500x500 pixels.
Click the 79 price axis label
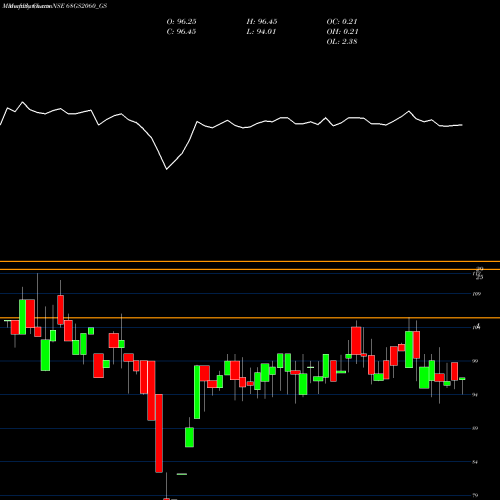(x=475, y=496)
